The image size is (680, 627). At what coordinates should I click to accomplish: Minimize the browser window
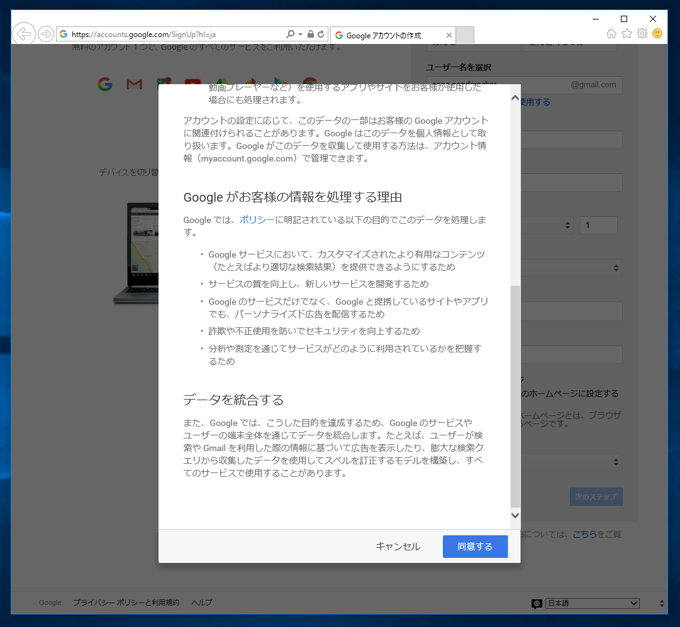[x=595, y=19]
